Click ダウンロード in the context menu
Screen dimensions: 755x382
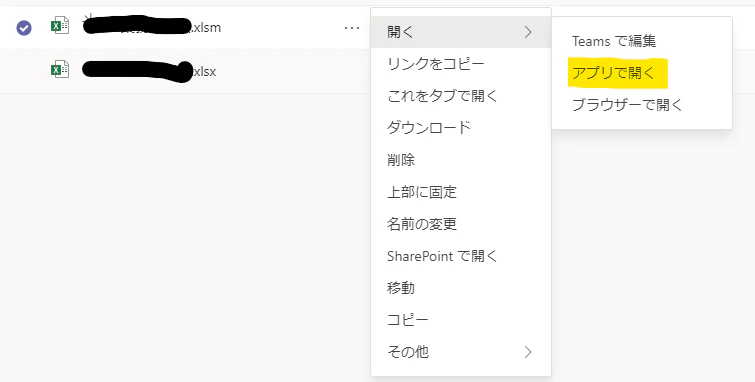pyautogui.click(x=461, y=128)
